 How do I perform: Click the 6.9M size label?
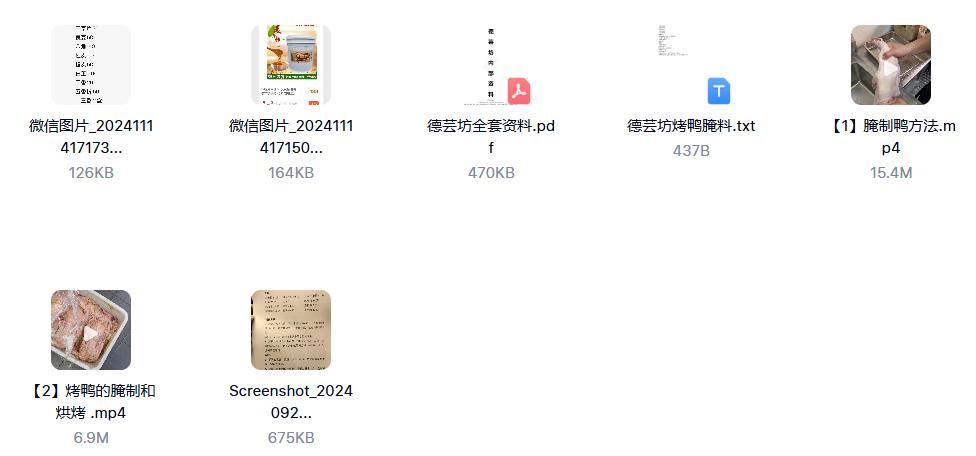[91, 438]
